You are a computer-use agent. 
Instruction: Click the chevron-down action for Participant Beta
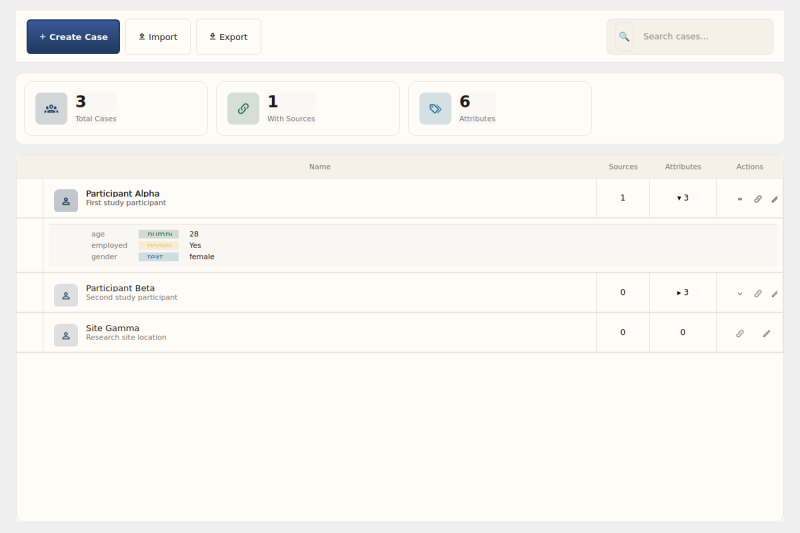pyautogui.click(x=740, y=294)
